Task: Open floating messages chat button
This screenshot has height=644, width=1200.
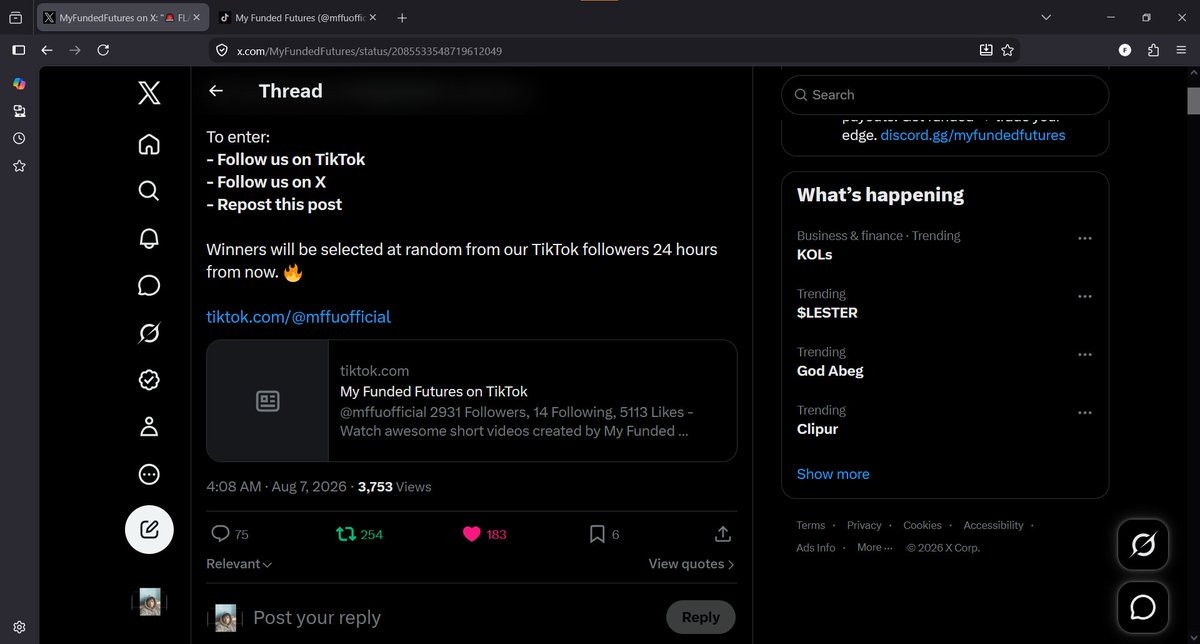Action: (x=1143, y=607)
